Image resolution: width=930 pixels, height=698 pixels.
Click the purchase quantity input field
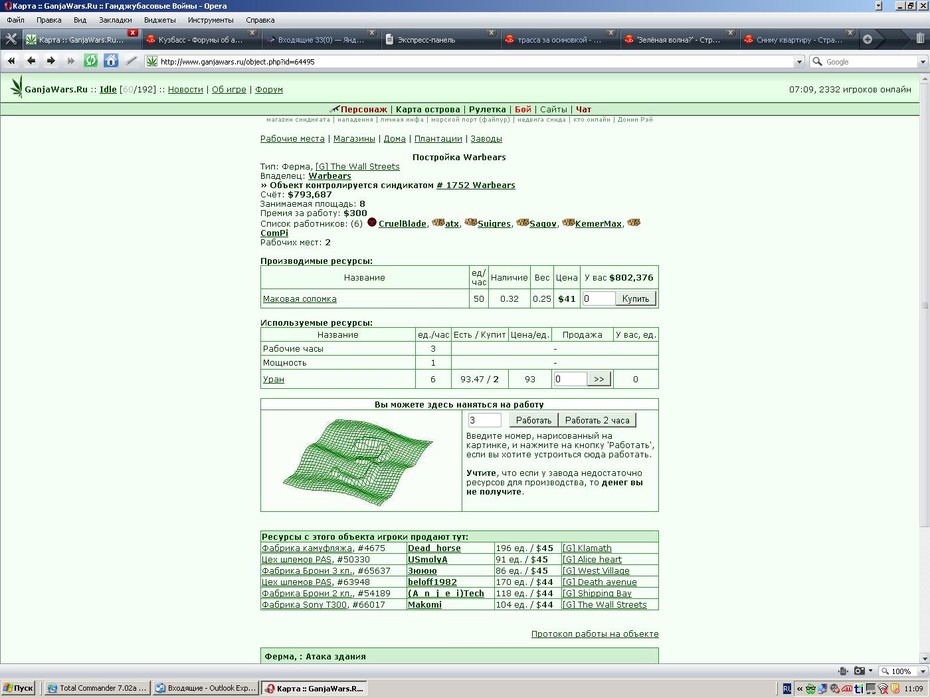[598, 299]
